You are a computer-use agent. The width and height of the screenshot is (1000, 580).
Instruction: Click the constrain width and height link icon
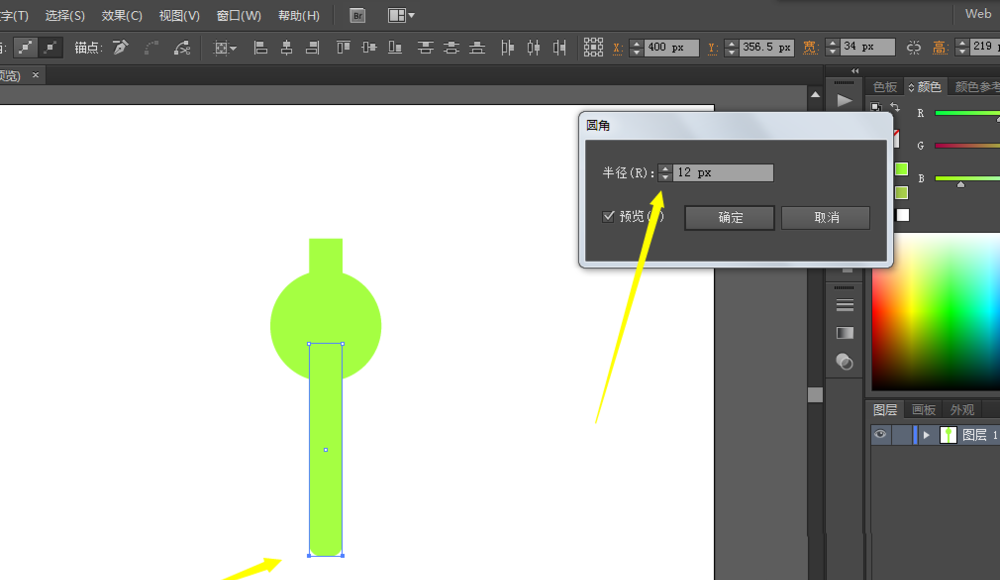pos(914,47)
